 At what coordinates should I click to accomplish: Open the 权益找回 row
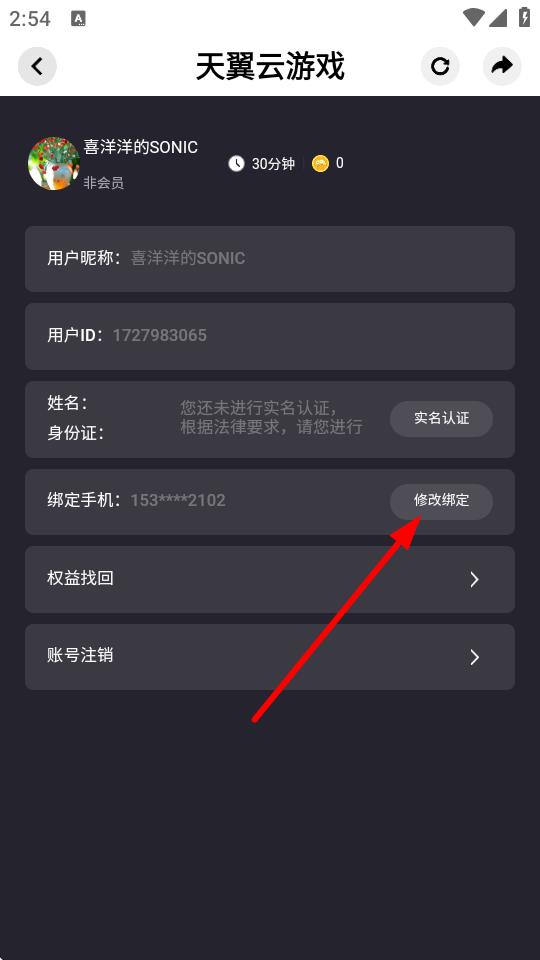point(269,579)
